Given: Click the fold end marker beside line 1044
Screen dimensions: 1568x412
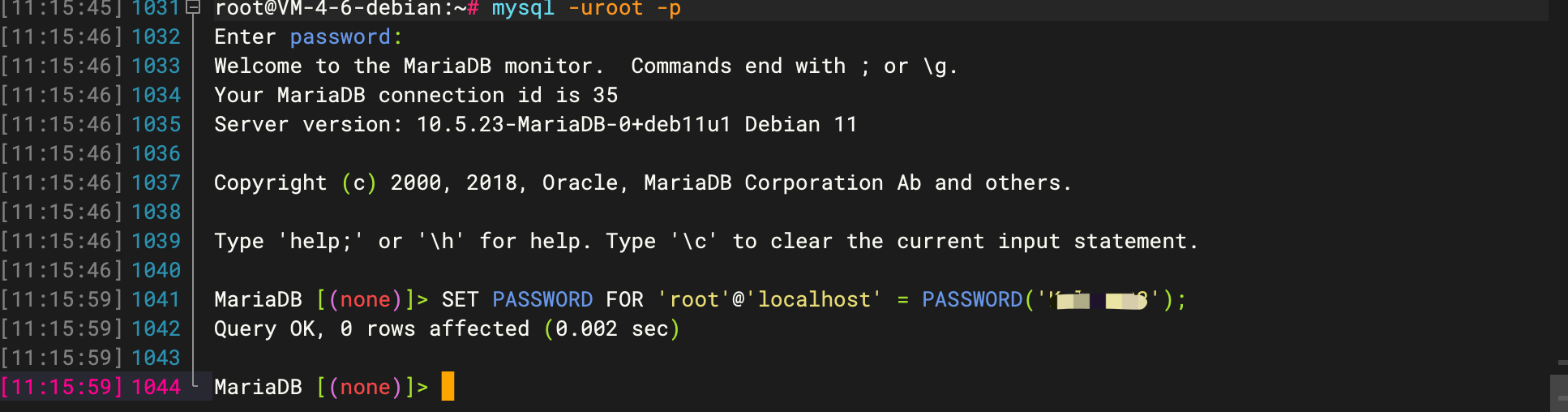Looking at the screenshot, I should point(195,380).
